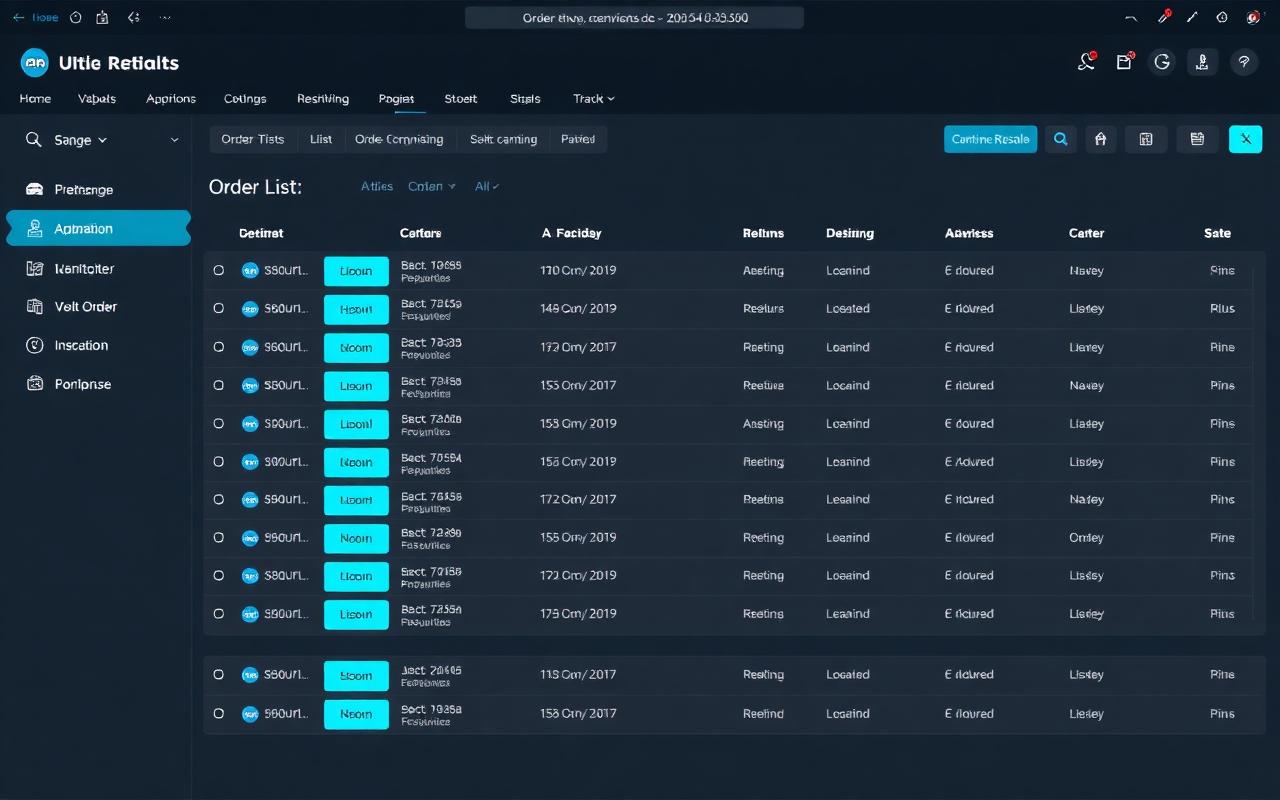Open the help question mark icon
This screenshot has height=800, width=1280.
(1244, 62)
